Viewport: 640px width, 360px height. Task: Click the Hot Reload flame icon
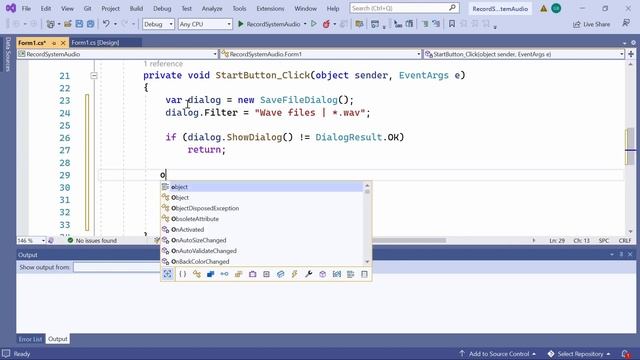coord(326,24)
